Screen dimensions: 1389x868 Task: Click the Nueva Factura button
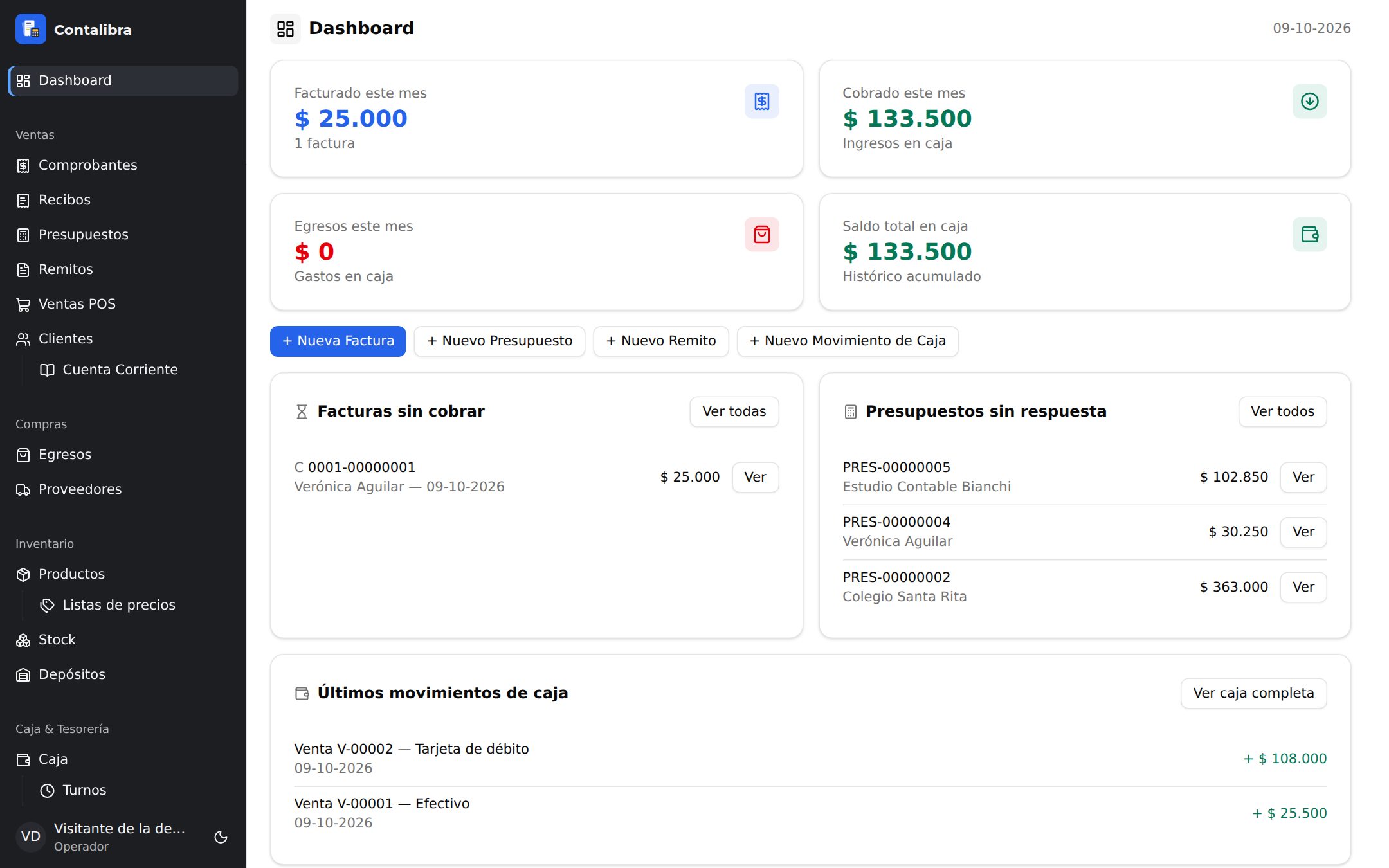click(338, 341)
